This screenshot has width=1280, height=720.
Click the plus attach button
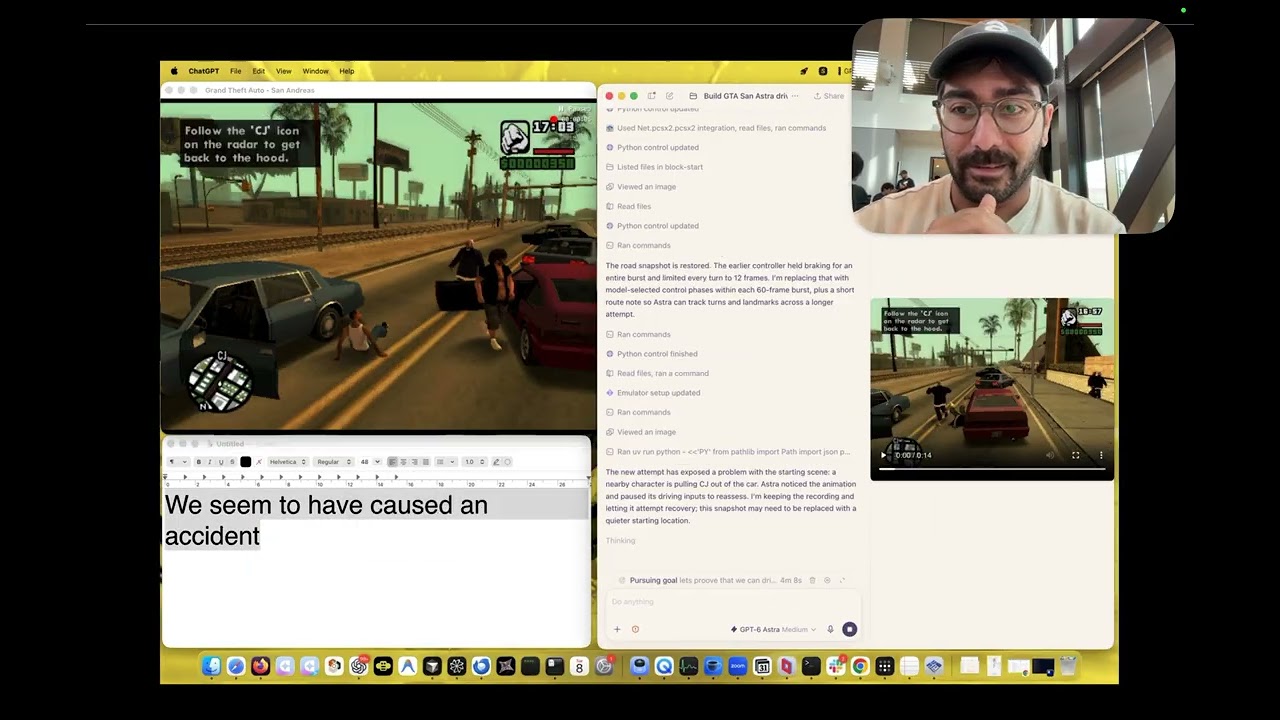point(617,629)
